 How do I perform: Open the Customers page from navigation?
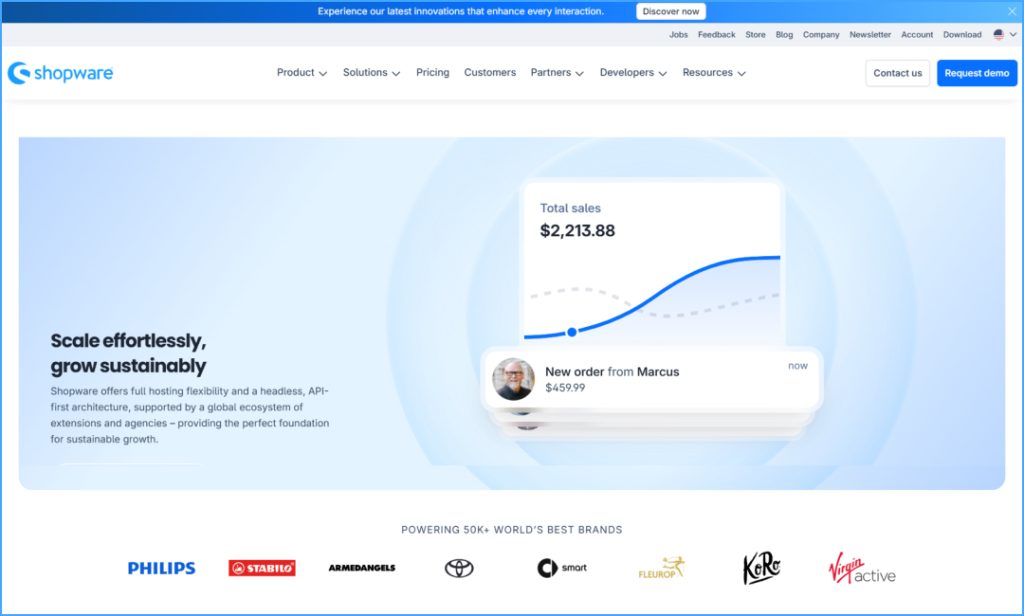[489, 72]
